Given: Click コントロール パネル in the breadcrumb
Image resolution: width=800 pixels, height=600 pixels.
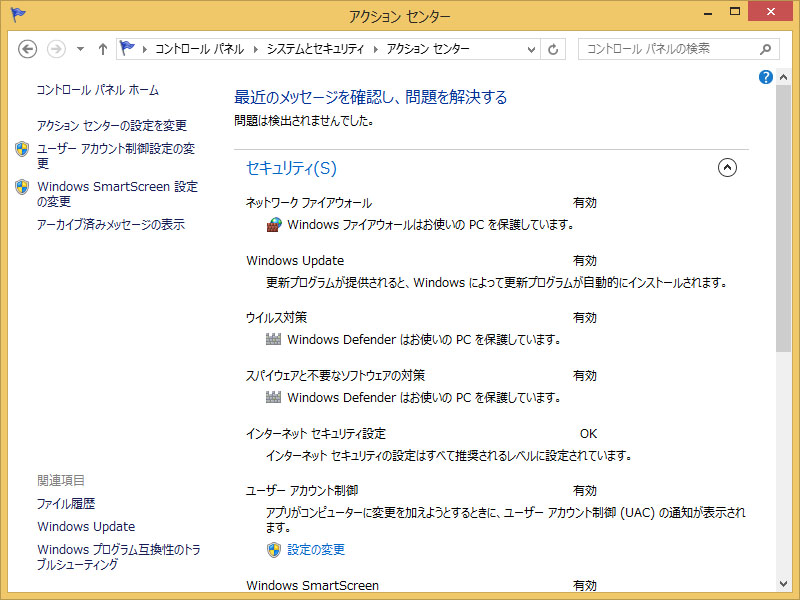Looking at the screenshot, I should (199, 49).
